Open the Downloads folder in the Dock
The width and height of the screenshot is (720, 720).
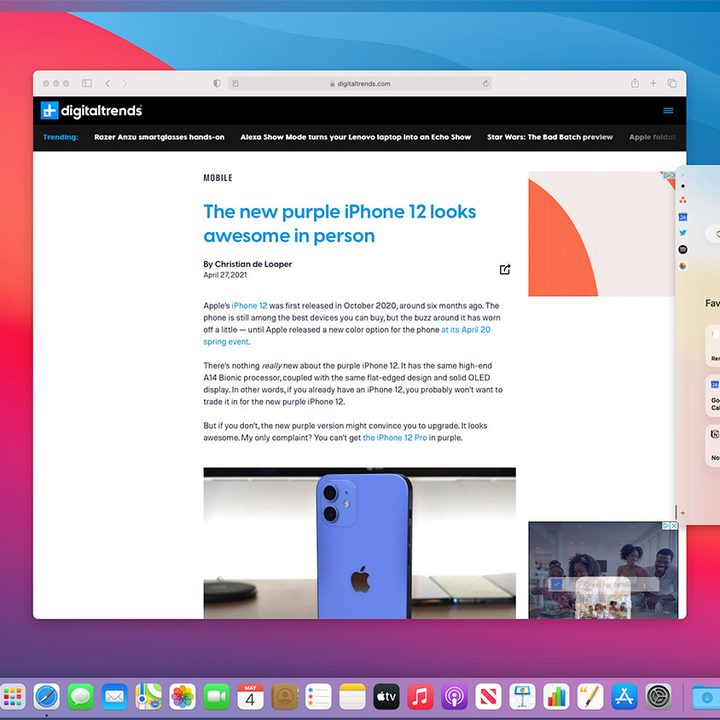pos(706,697)
